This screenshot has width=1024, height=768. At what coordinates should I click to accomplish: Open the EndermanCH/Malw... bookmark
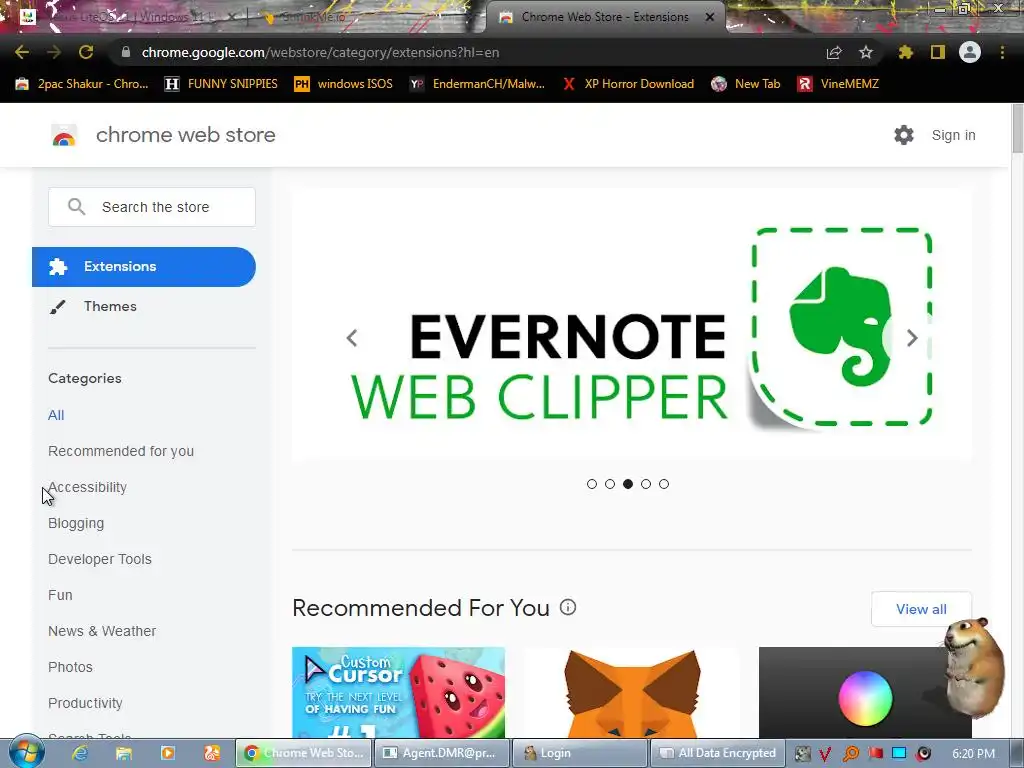point(477,84)
